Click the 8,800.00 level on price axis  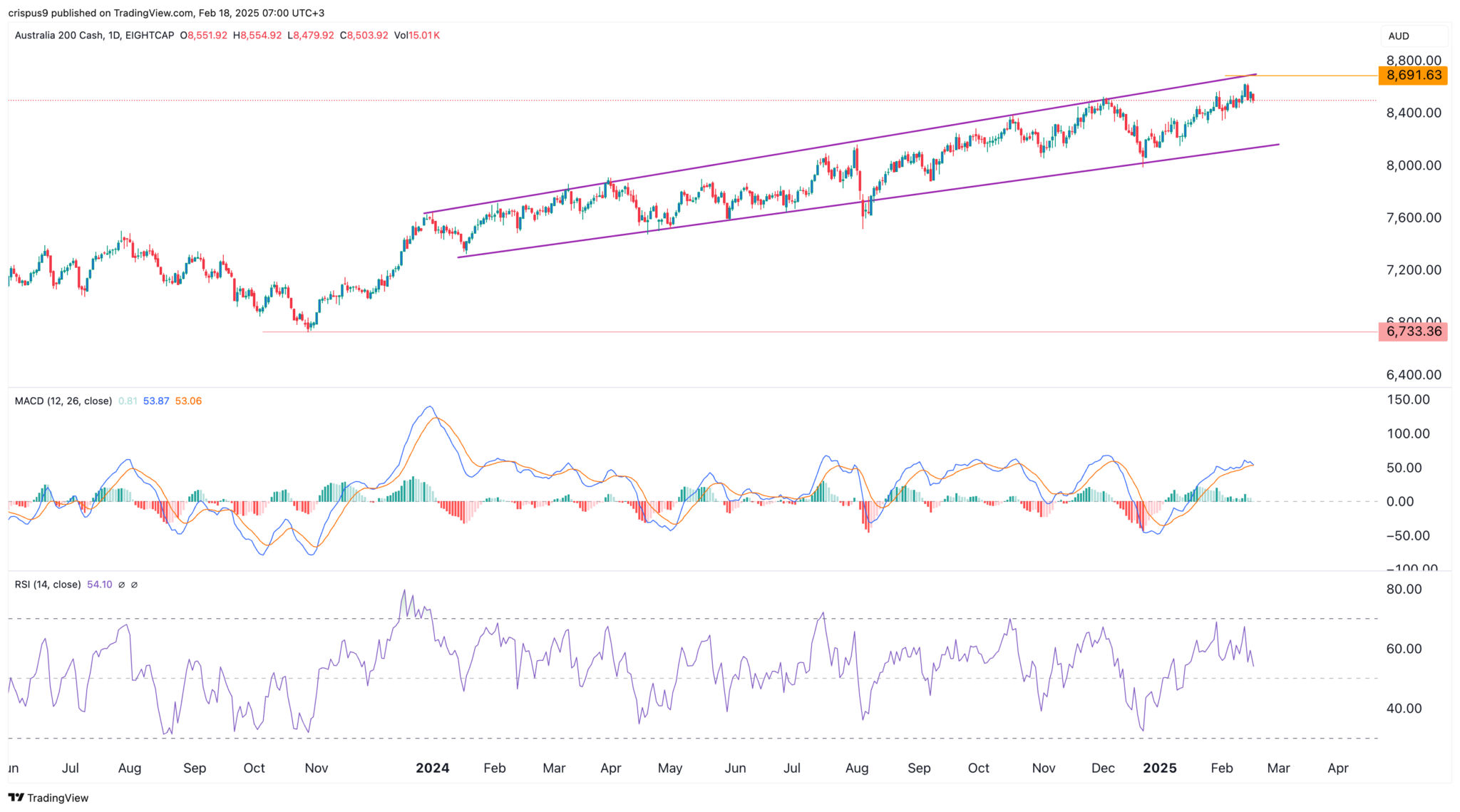(1413, 61)
